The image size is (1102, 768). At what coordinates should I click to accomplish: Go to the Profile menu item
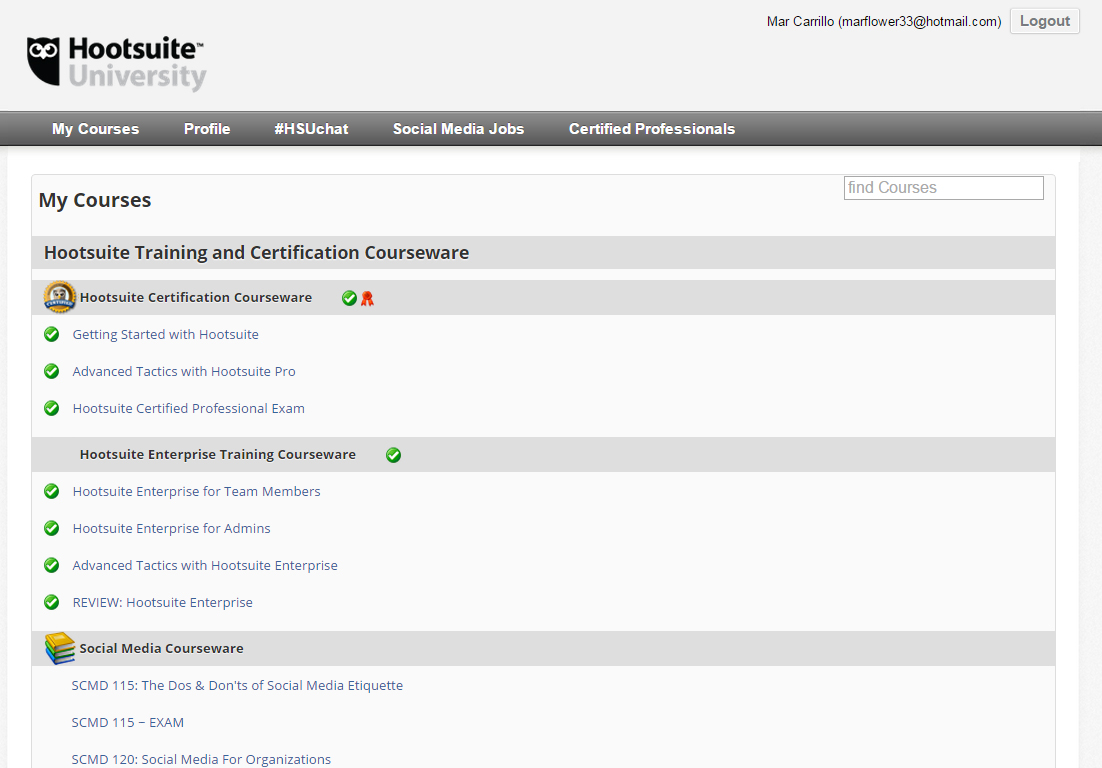pos(207,129)
